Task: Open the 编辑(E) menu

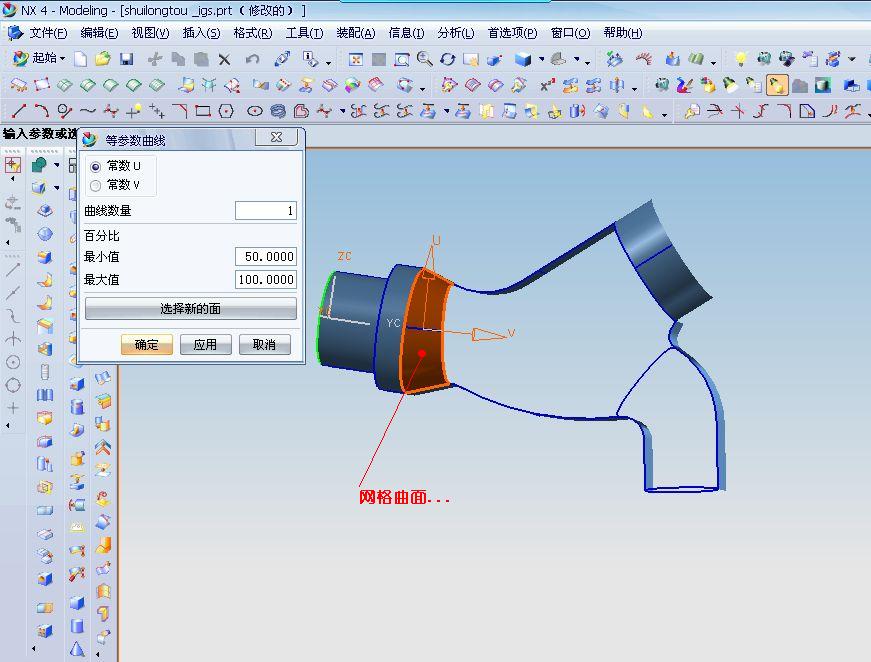Action: 99,33
